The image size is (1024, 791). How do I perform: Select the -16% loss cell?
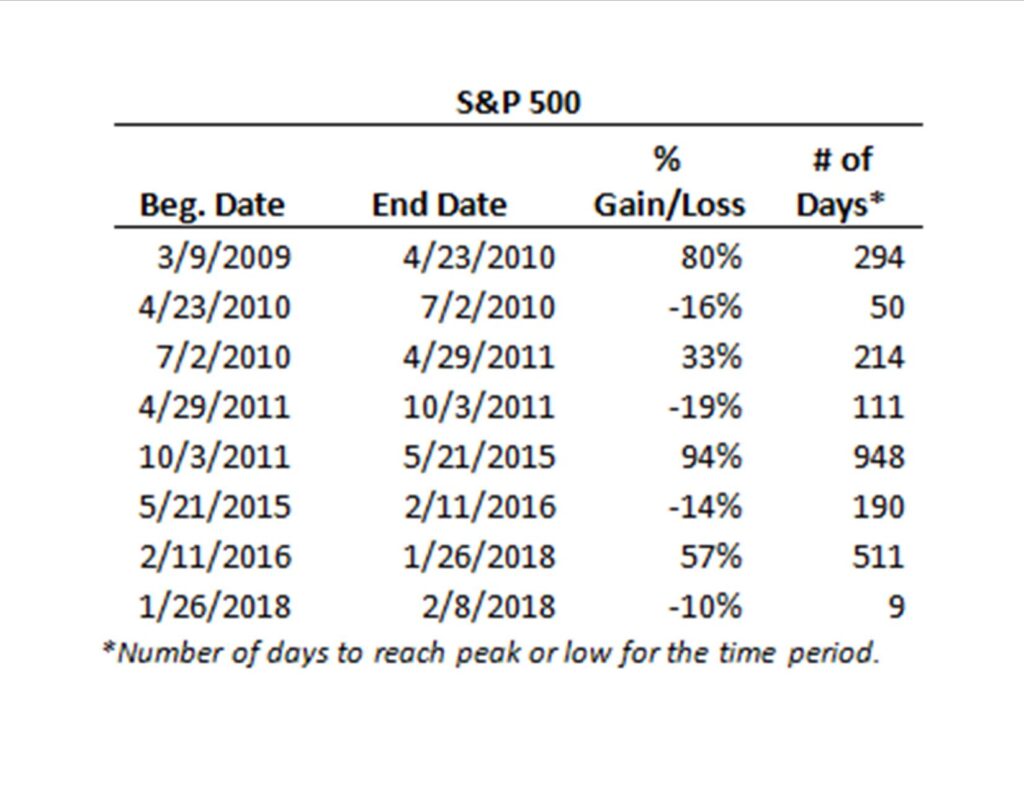click(x=705, y=306)
